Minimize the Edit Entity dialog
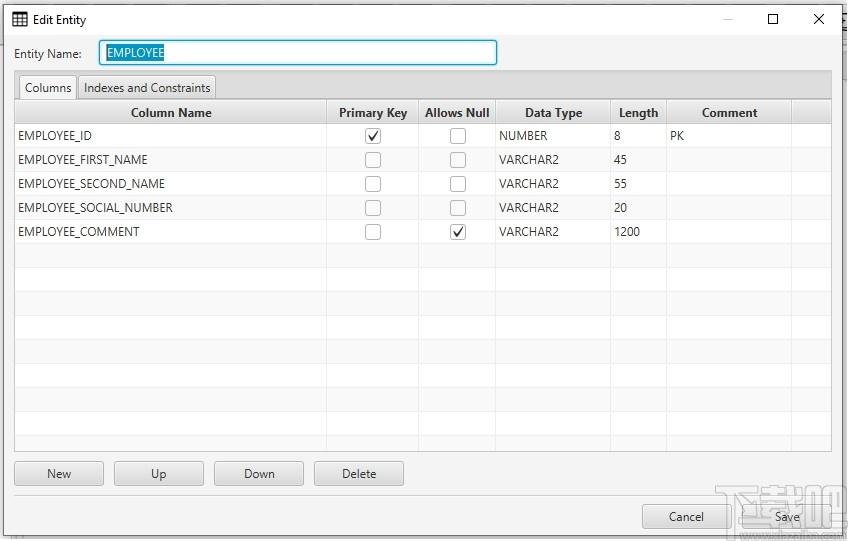This screenshot has height=541, width=850. (727, 19)
